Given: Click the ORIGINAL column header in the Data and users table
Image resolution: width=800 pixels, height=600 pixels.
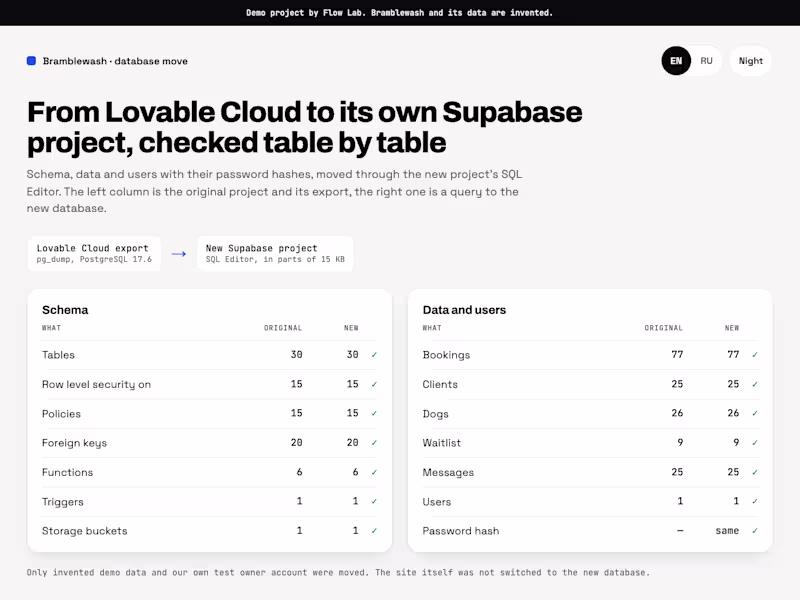Looking at the screenshot, I should 663,328.
